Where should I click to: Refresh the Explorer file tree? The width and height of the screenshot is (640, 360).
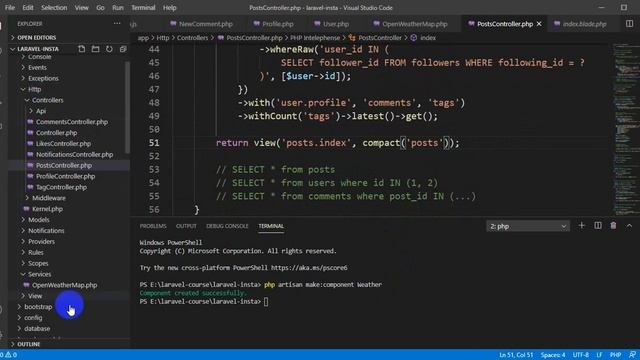[109, 49]
